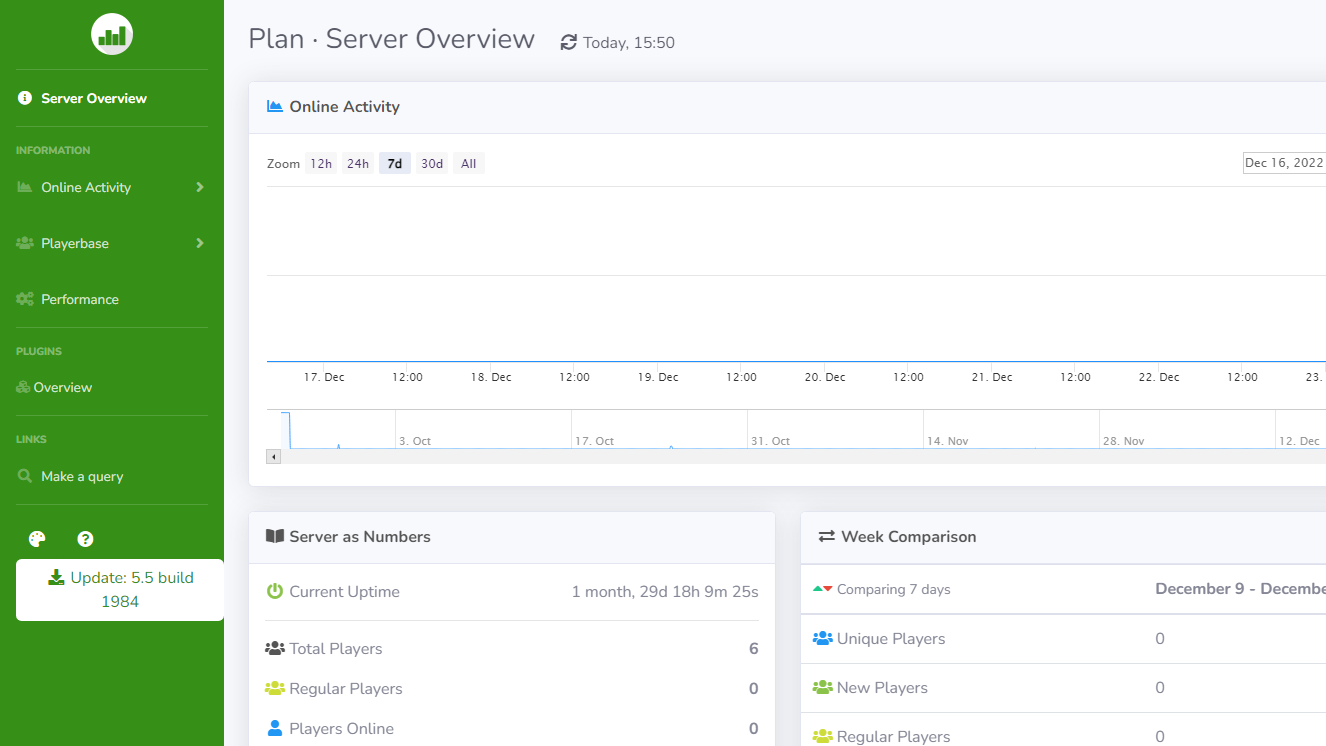Open the Make a query link
The image size is (1326, 746).
(x=82, y=476)
